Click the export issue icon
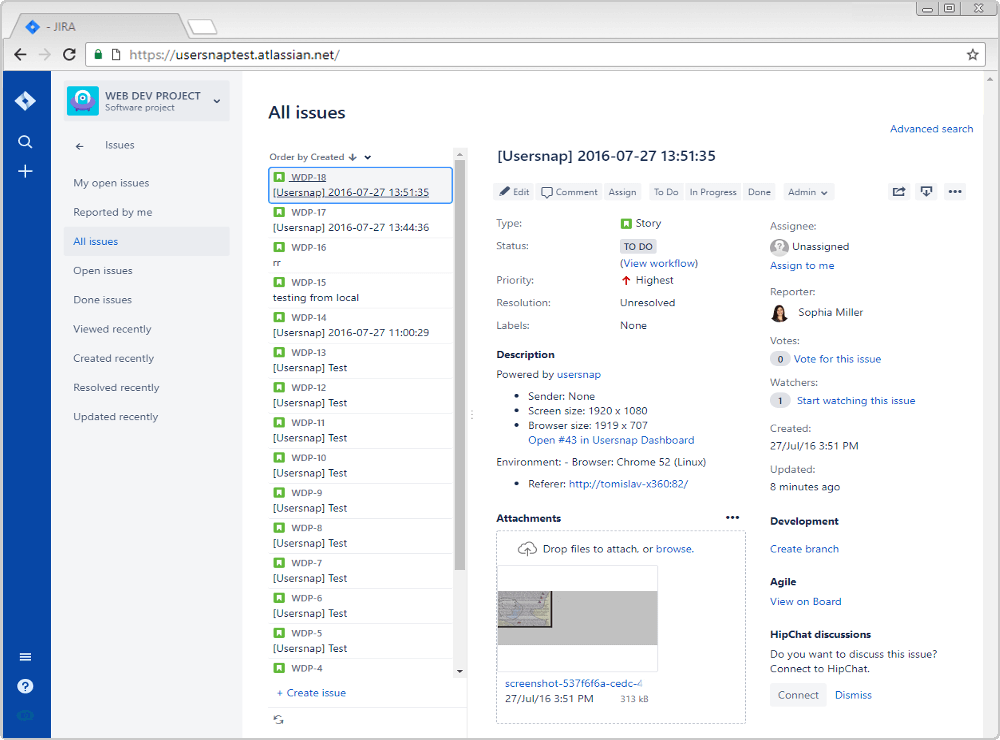This screenshot has width=1000, height=740. (926, 192)
